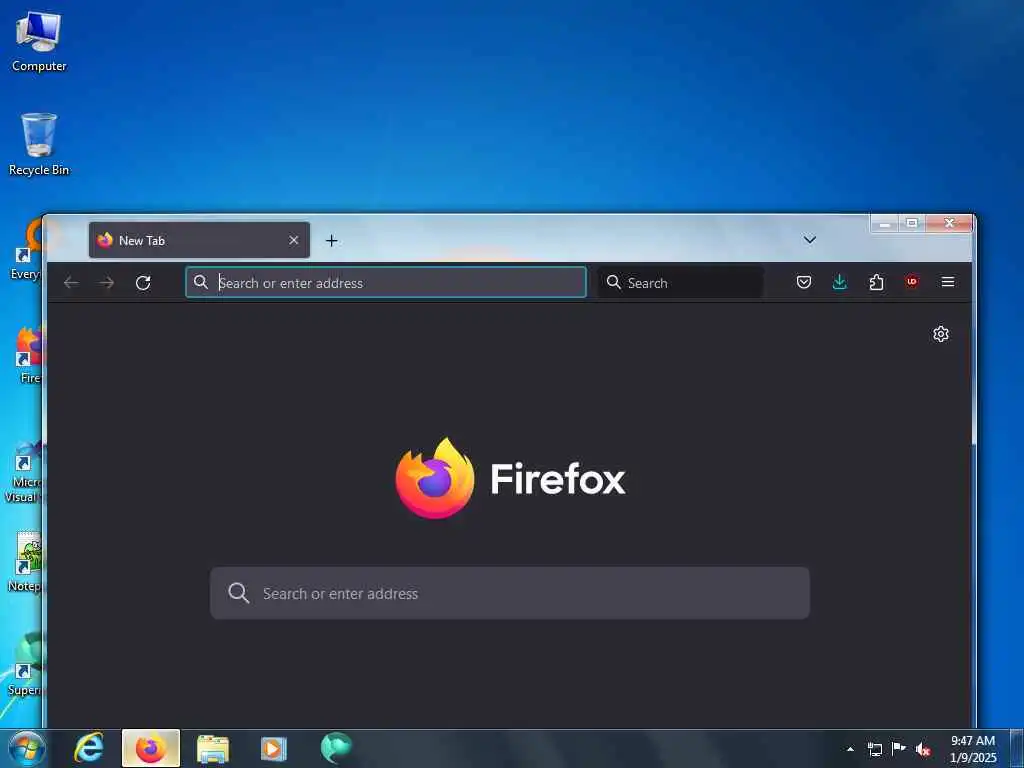This screenshot has width=1024, height=768.
Task: Open Windows Media Player taskbar icon
Action: tap(274, 749)
